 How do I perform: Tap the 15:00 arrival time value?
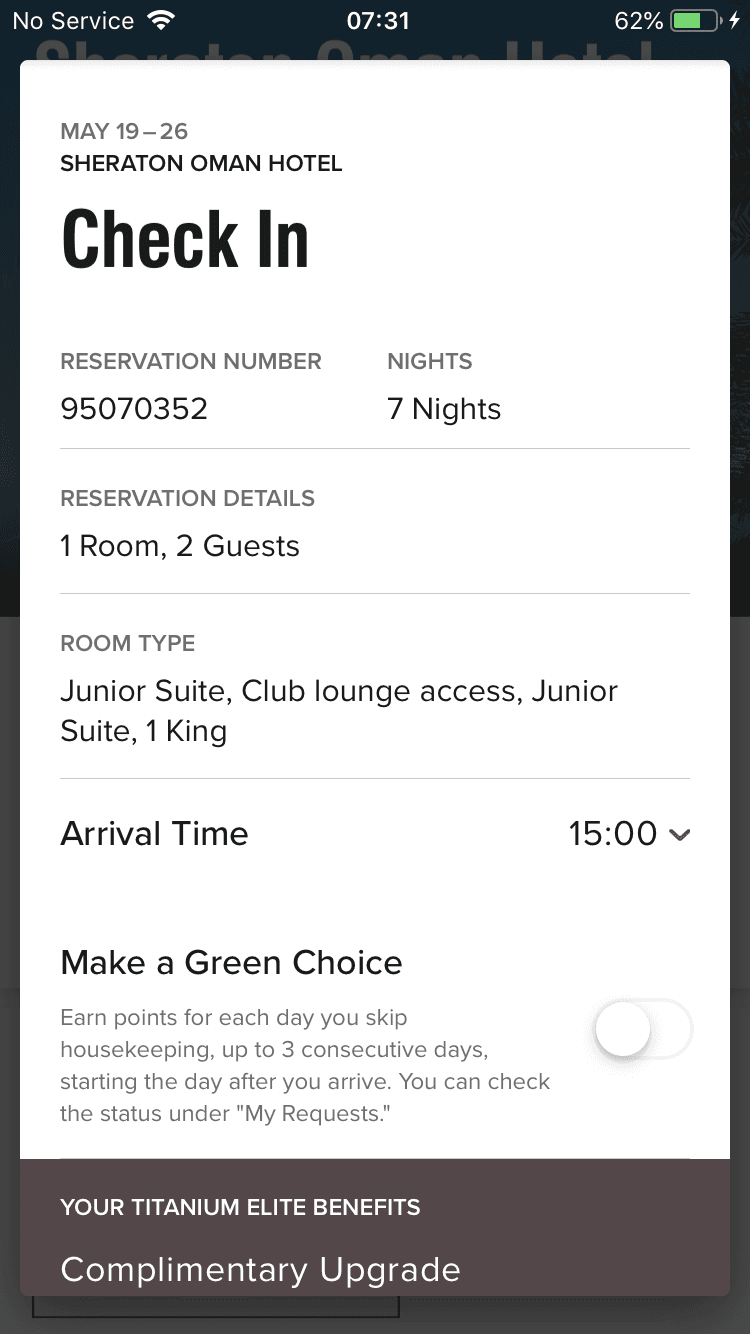coord(612,833)
